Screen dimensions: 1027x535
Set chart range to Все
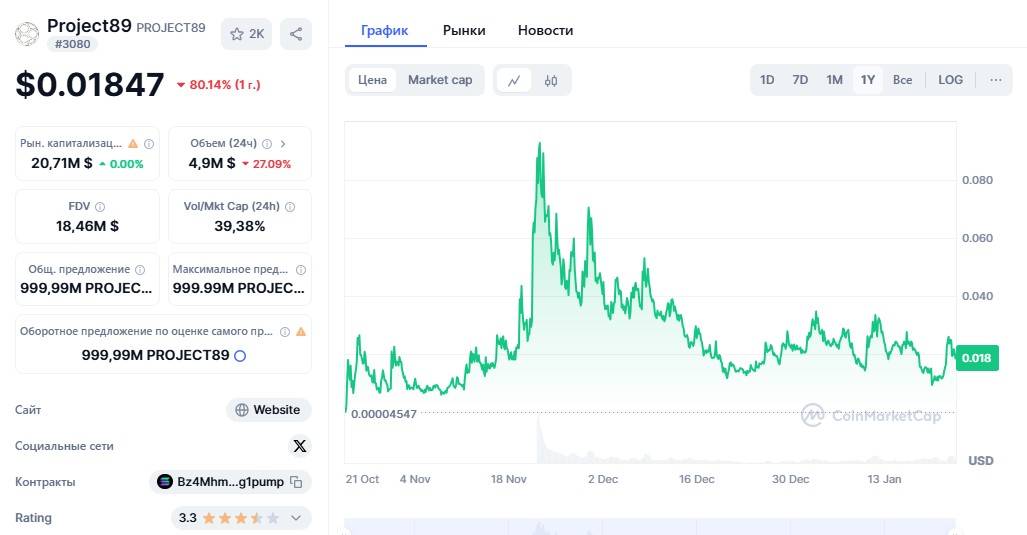coord(903,80)
